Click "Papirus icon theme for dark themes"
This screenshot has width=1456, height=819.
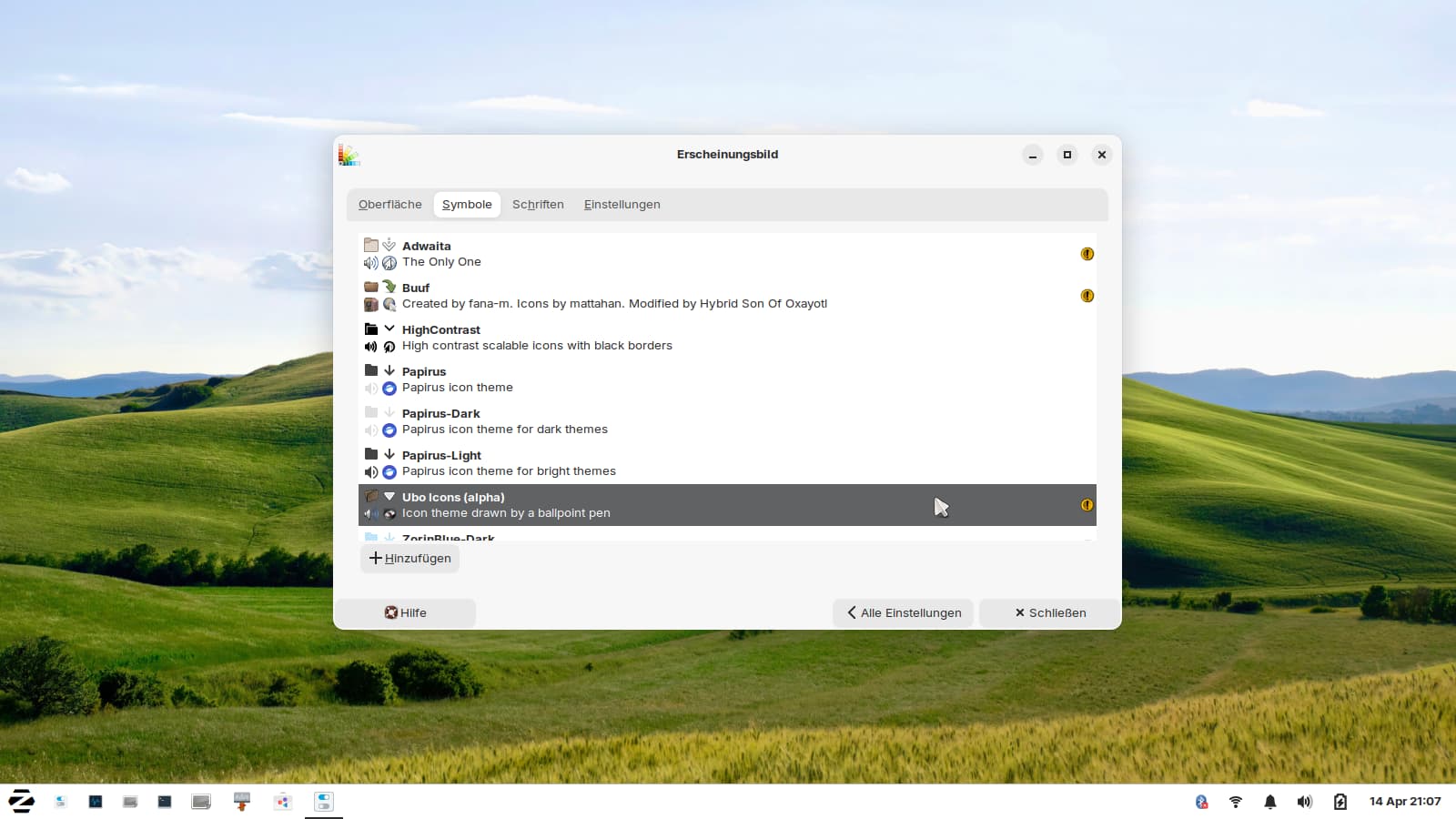tap(505, 430)
